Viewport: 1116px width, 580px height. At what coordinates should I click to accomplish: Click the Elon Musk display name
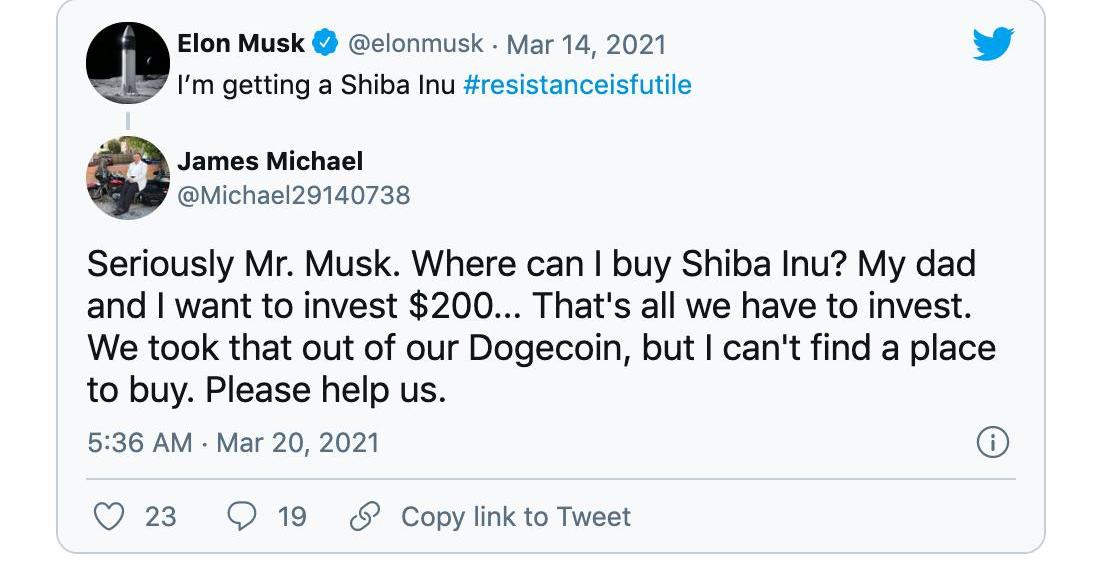click(x=241, y=44)
